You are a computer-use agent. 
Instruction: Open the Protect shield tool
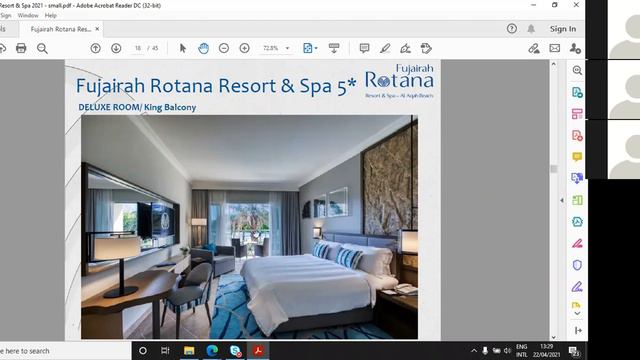tap(577, 265)
